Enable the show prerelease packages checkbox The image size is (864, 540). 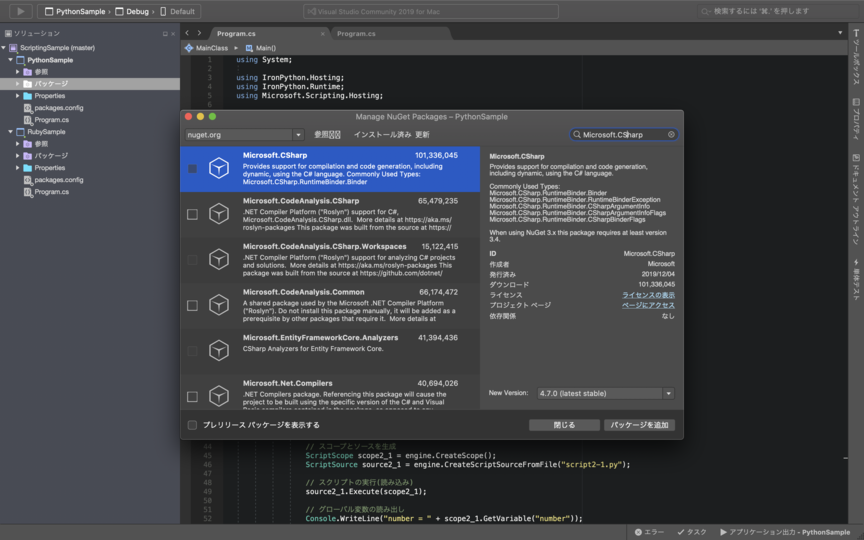[x=192, y=425]
